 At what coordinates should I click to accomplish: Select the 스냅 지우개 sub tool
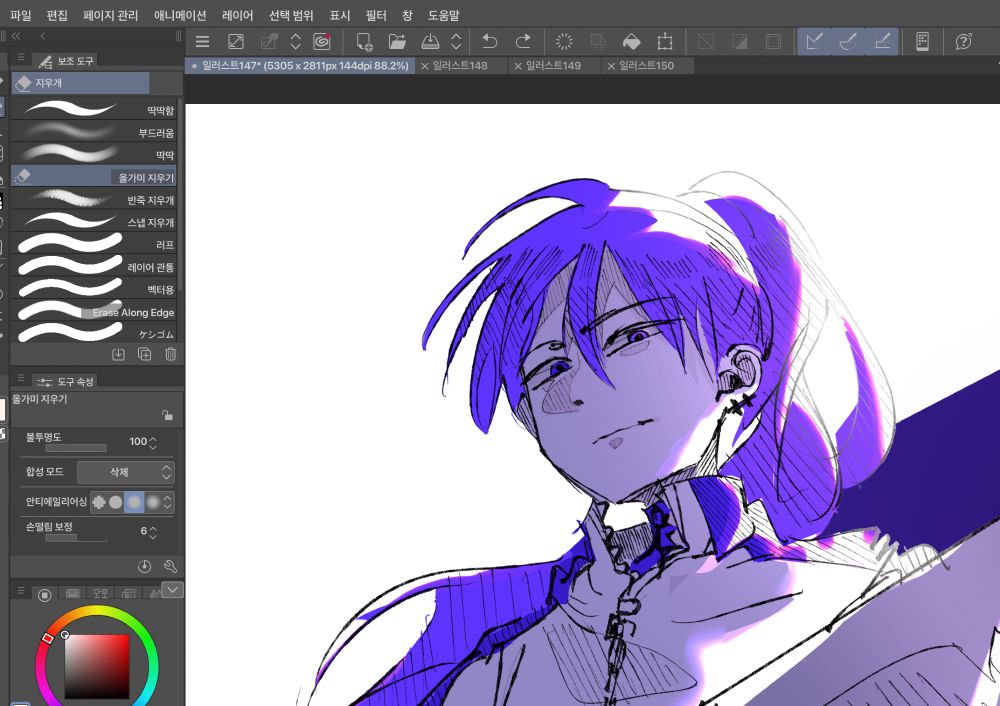click(x=94, y=221)
